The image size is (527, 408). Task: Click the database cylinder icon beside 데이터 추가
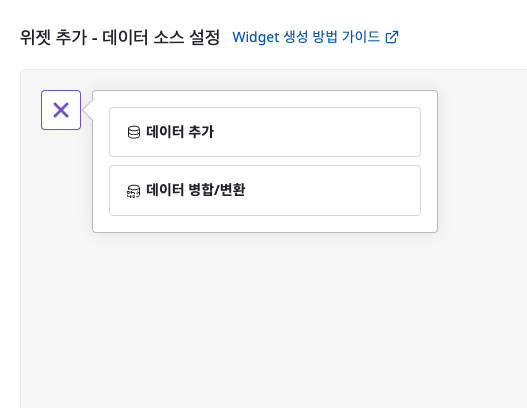(x=134, y=132)
